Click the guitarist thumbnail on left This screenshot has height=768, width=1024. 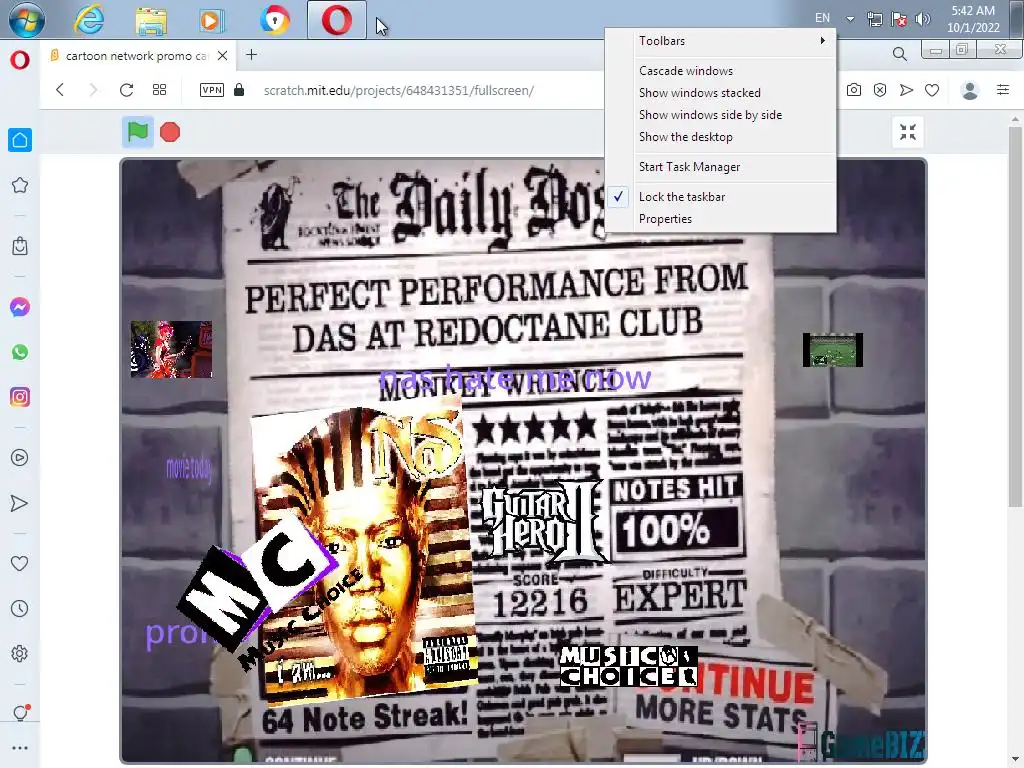[171, 349]
